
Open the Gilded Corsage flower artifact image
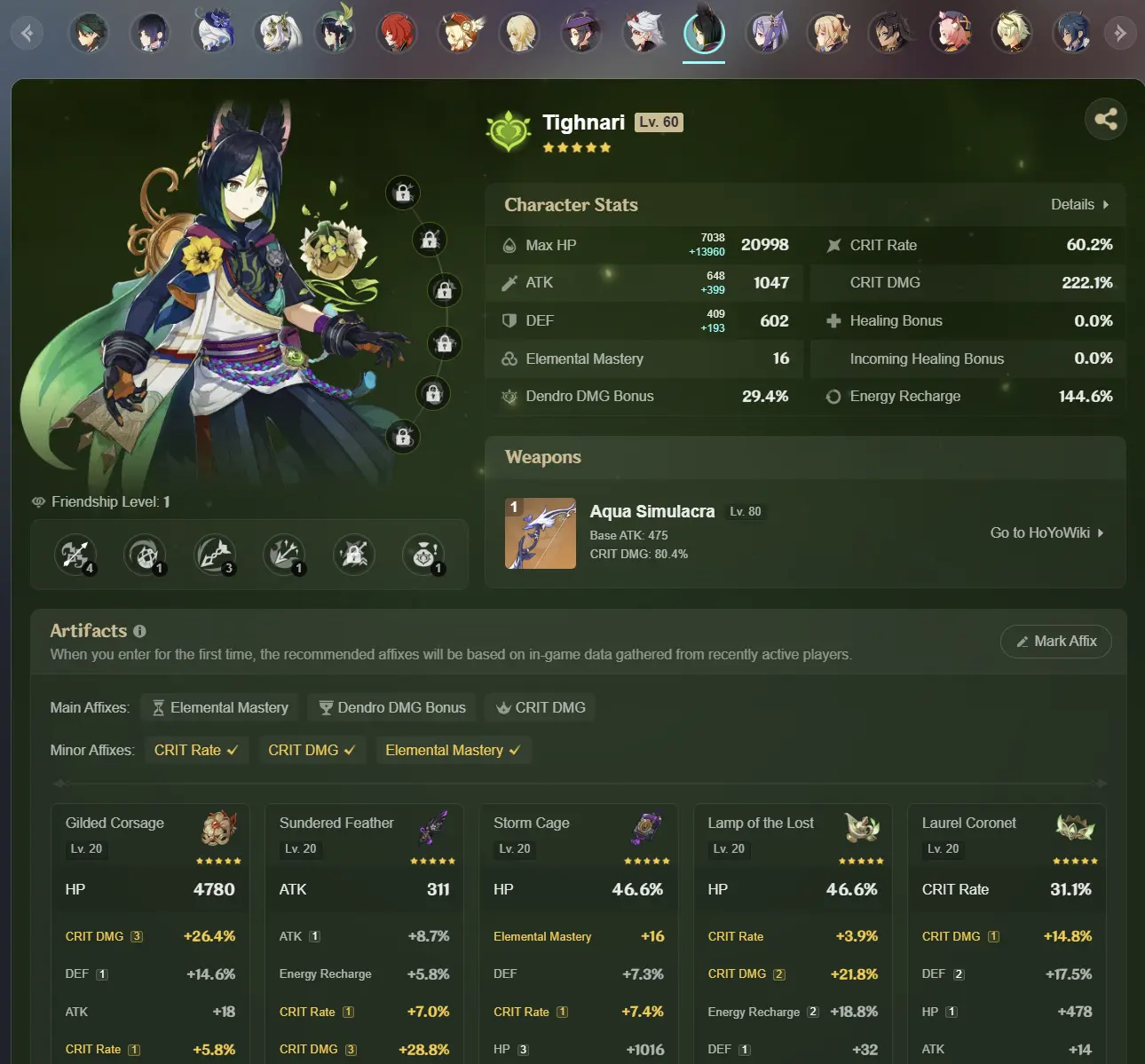(219, 828)
